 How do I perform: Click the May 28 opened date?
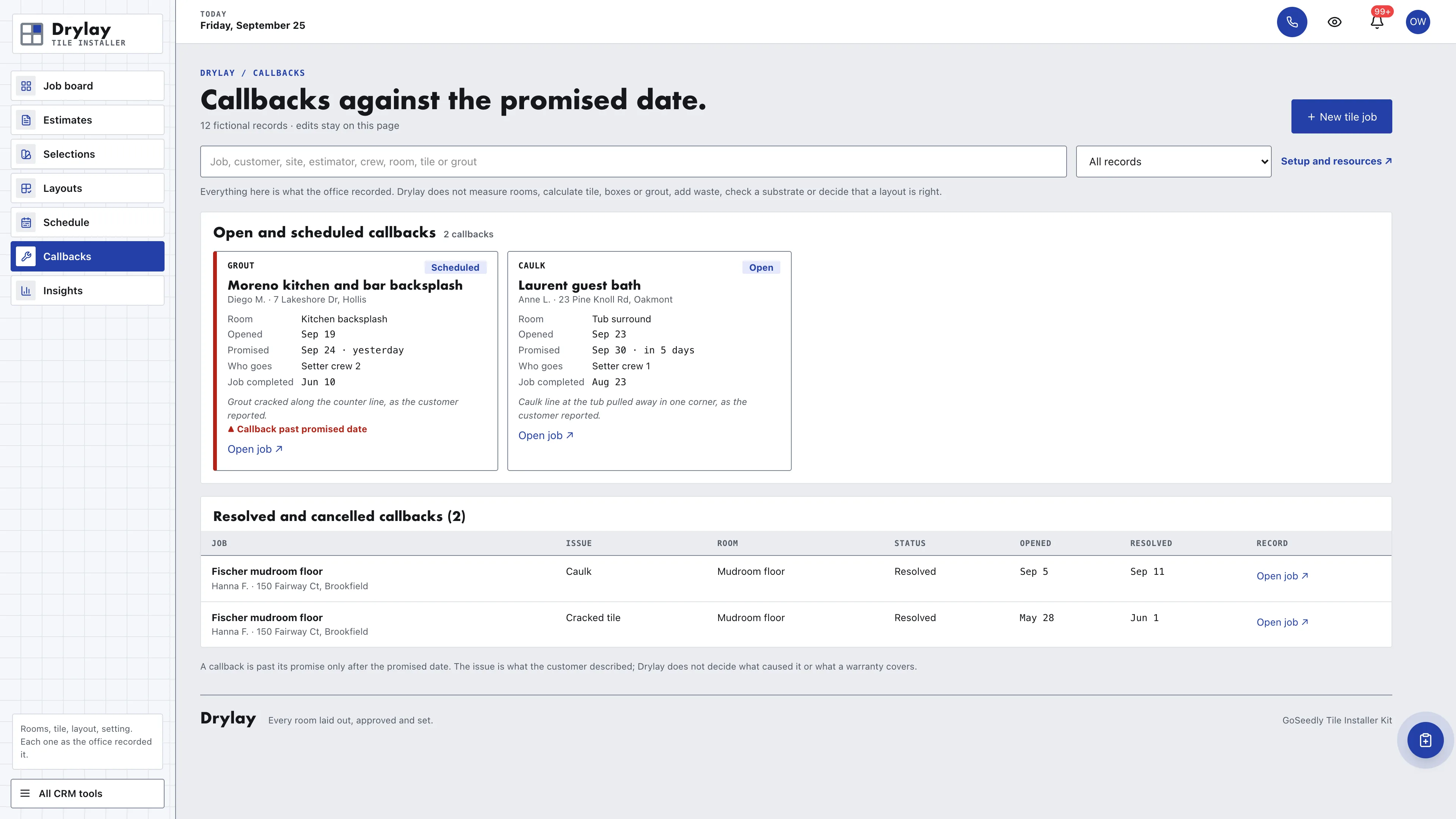1036,618
